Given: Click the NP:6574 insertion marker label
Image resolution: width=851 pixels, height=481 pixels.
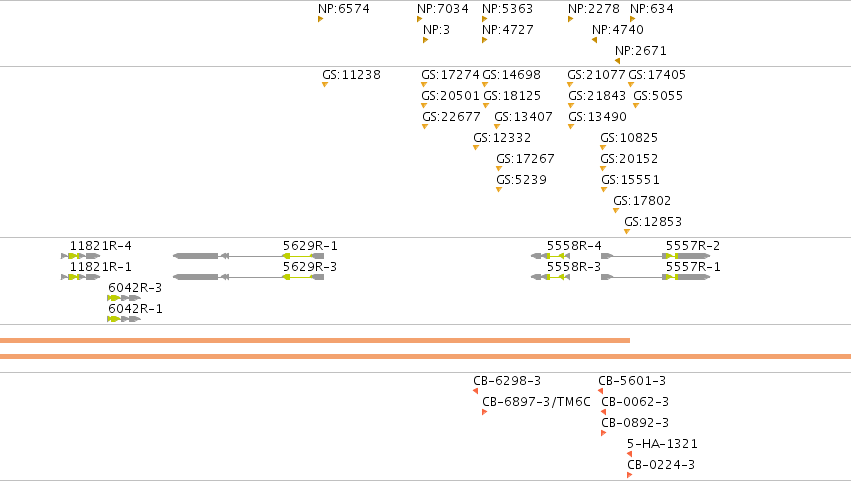Looking at the screenshot, I should 344,9.
